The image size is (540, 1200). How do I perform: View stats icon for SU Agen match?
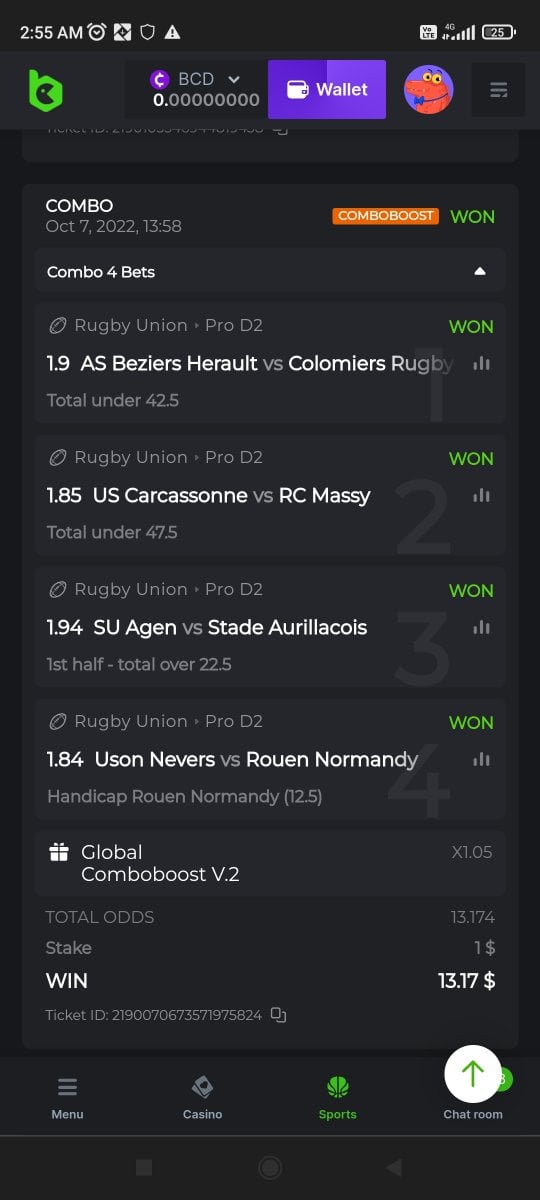482,627
